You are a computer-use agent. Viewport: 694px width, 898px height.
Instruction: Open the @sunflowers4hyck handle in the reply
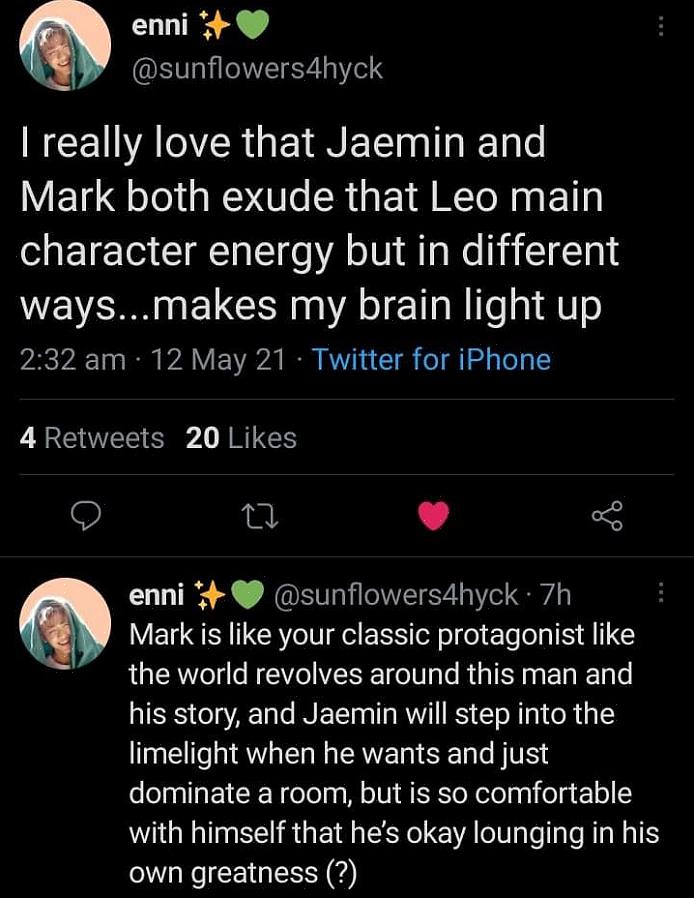click(x=397, y=595)
